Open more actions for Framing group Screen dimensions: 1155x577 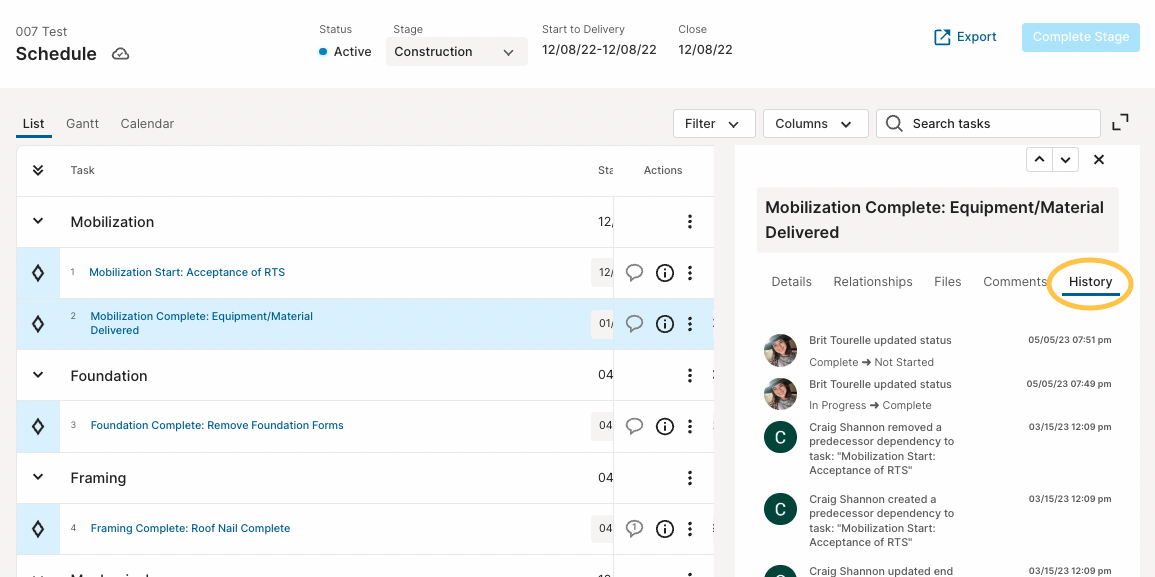(689, 478)
